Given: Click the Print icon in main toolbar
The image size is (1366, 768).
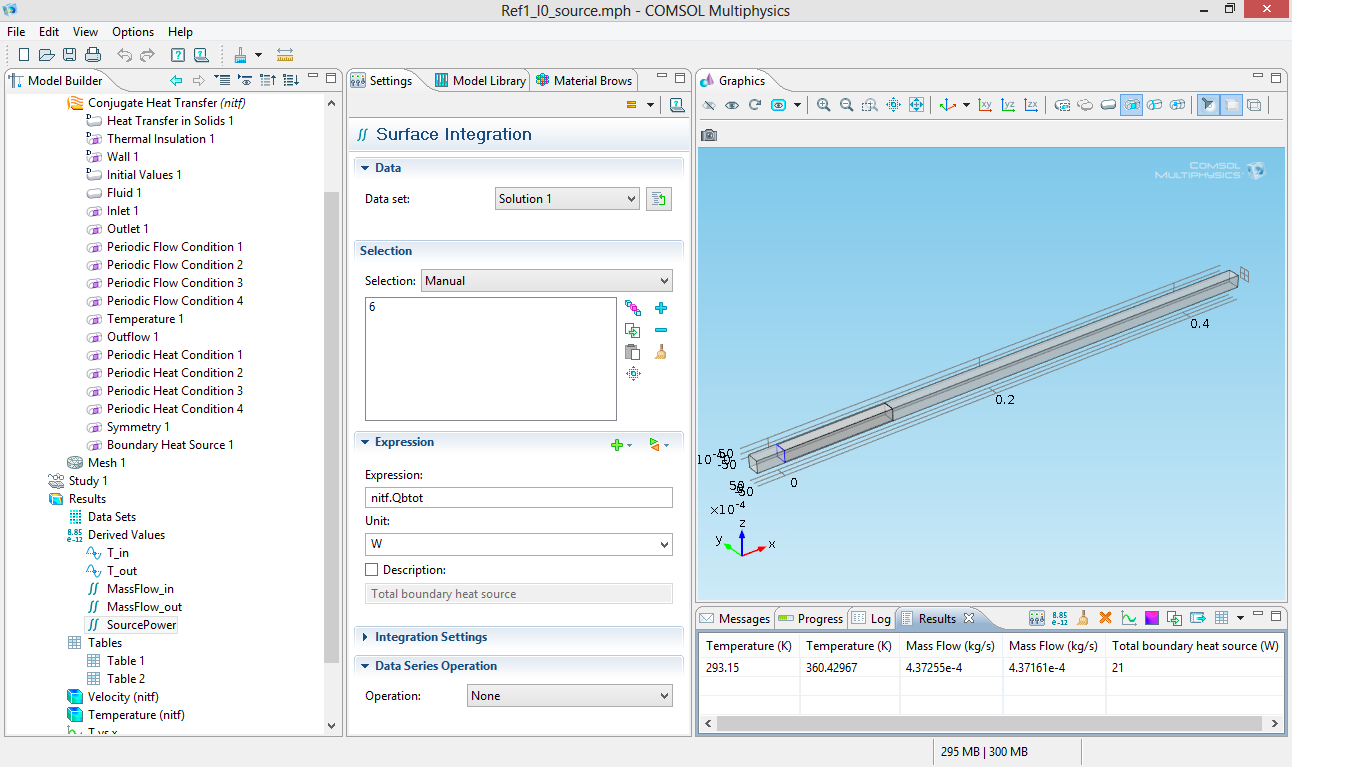Looking at the screenshot, I should point(93,55).
